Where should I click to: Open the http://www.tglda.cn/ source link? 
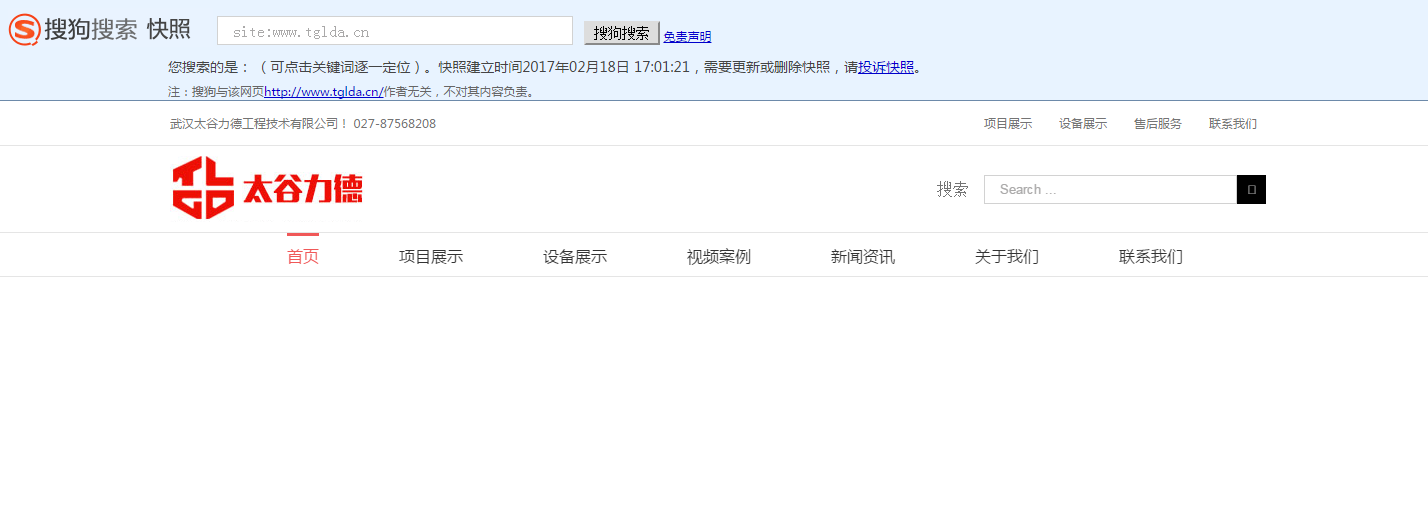(323, 92)
